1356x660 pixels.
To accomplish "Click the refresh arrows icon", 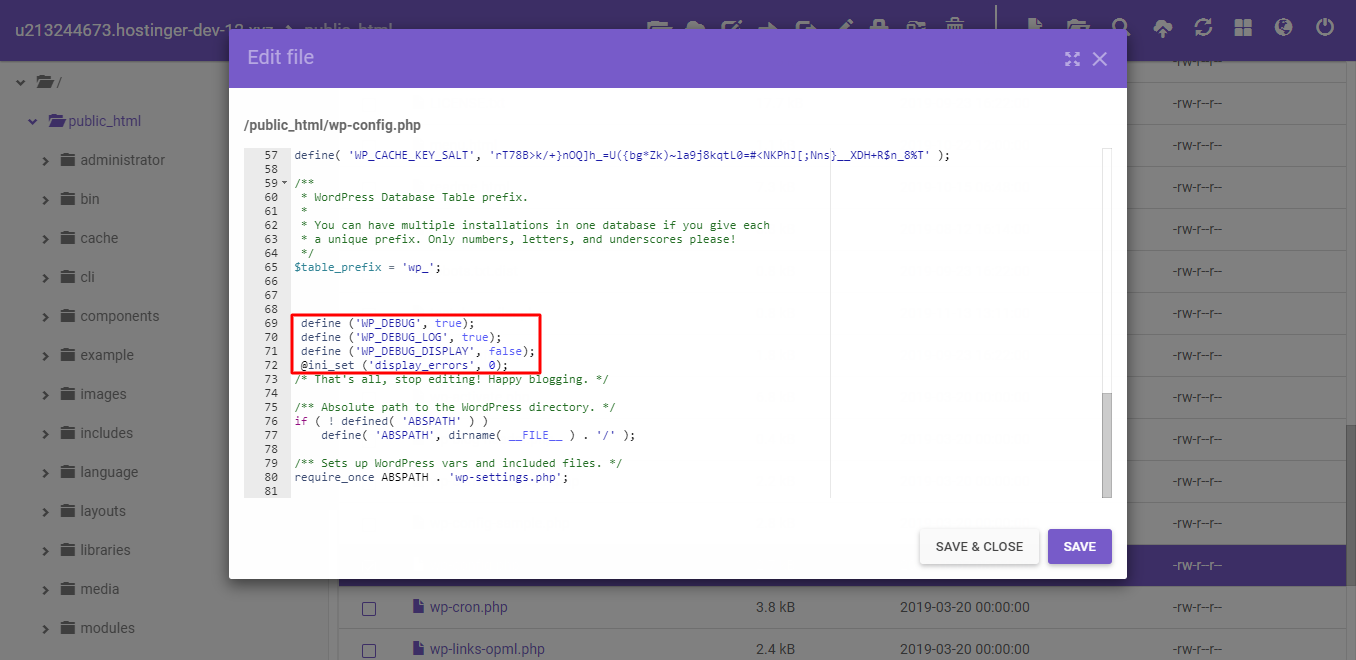I will pyautogui.click(x=1203, y=28).
